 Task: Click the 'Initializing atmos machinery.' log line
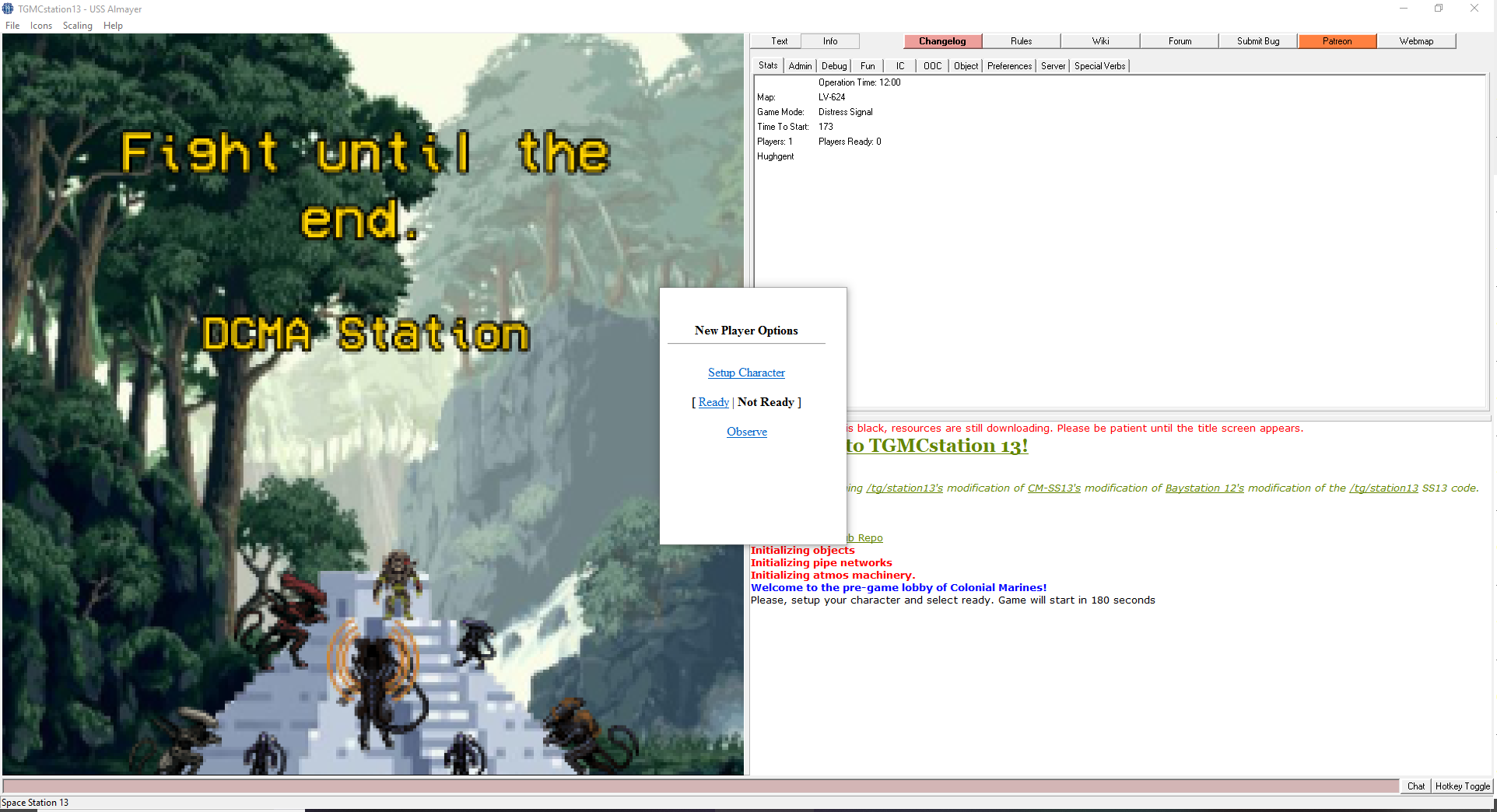[x=833, y=575]
